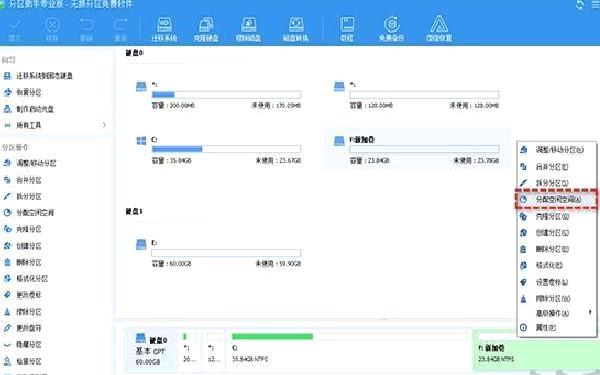Click the refresh icon in the title bar

coord(580,5)
